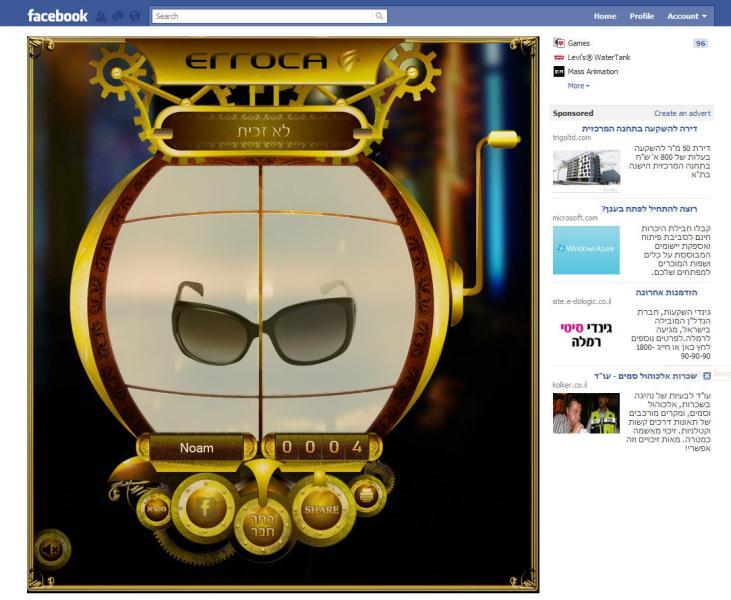The image size is (731, 600).
Task: Click the golden print button
Action: coord(366,495)
